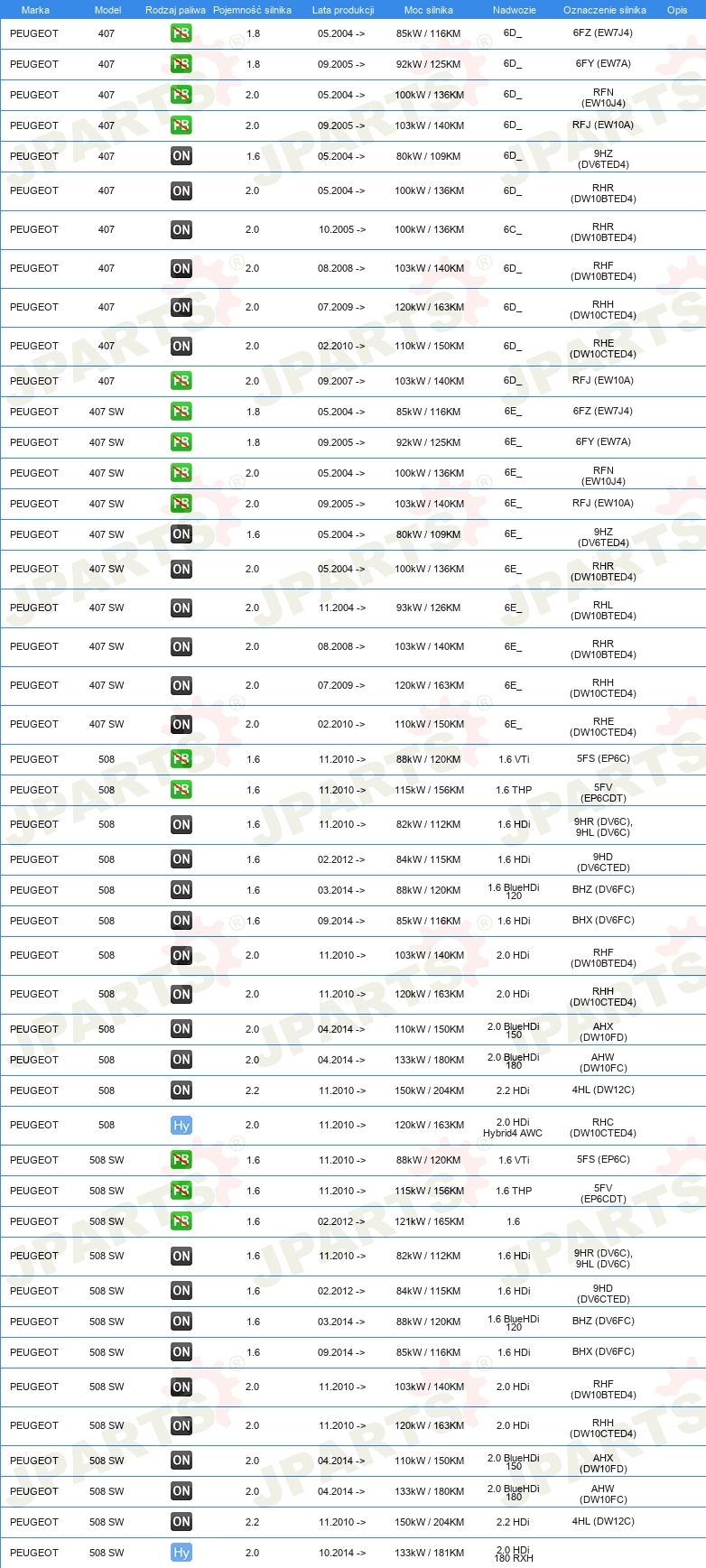Viewport: 706px width, 1568px height.
Task: Select 5FV (EP6CDT) cell in the 508 SW row
Action: [603, 1194]
